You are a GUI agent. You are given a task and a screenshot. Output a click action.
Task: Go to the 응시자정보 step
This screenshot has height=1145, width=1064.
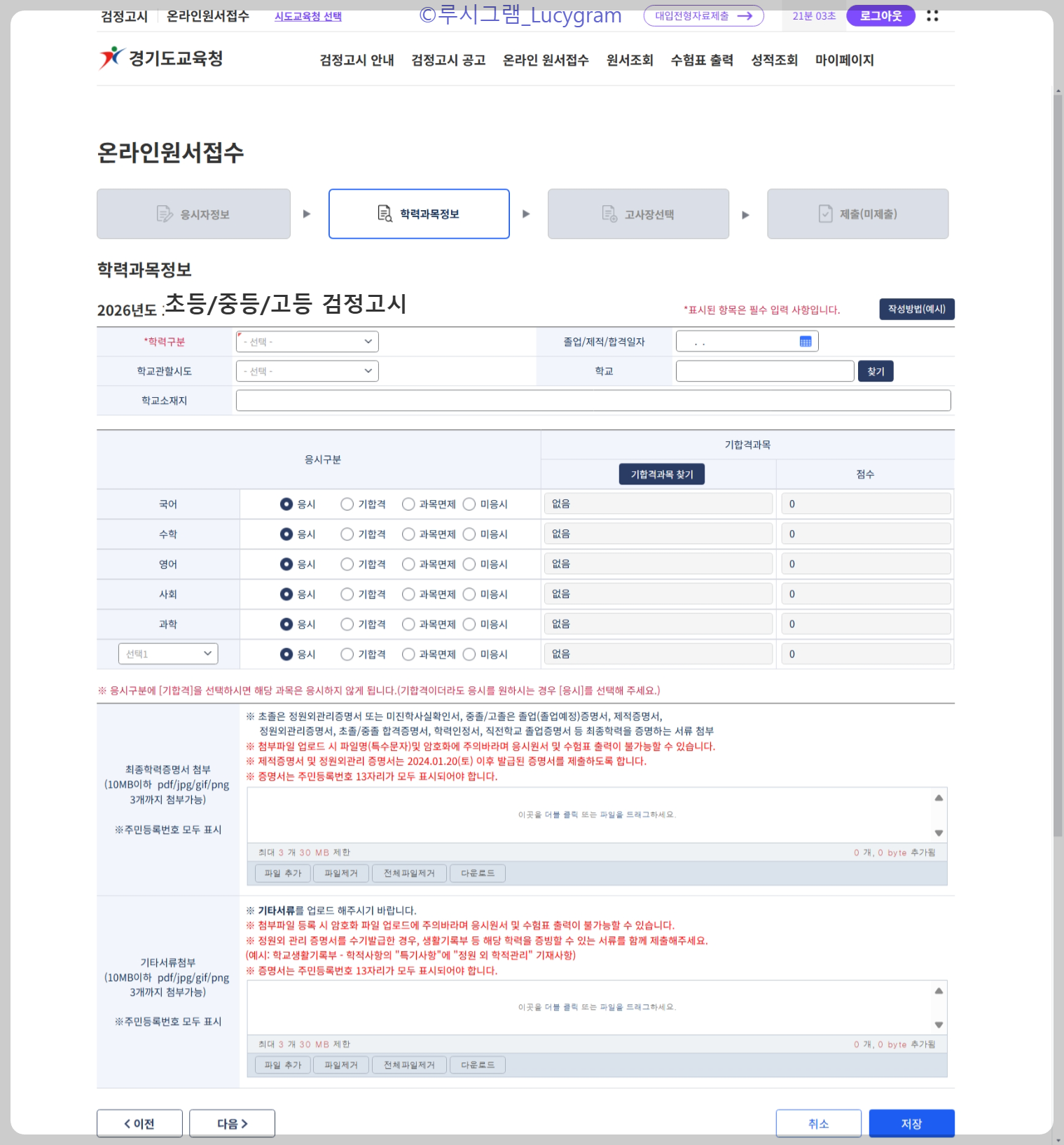(193, 214)
